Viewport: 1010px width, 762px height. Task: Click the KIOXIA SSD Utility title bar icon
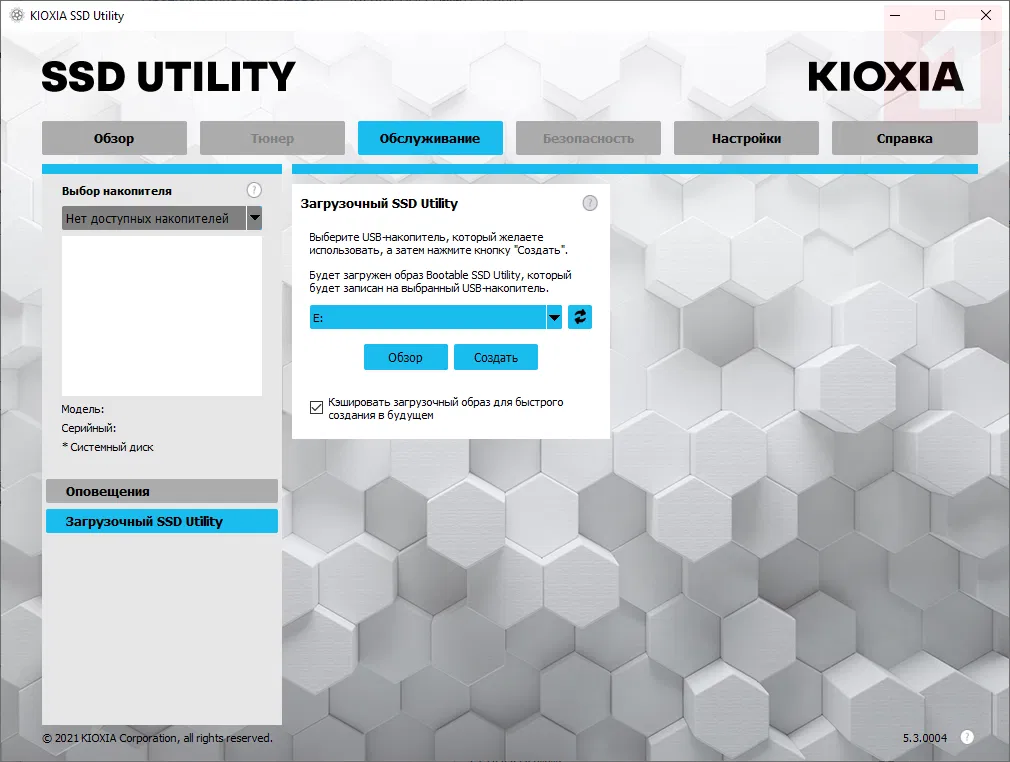pos(17,15)
